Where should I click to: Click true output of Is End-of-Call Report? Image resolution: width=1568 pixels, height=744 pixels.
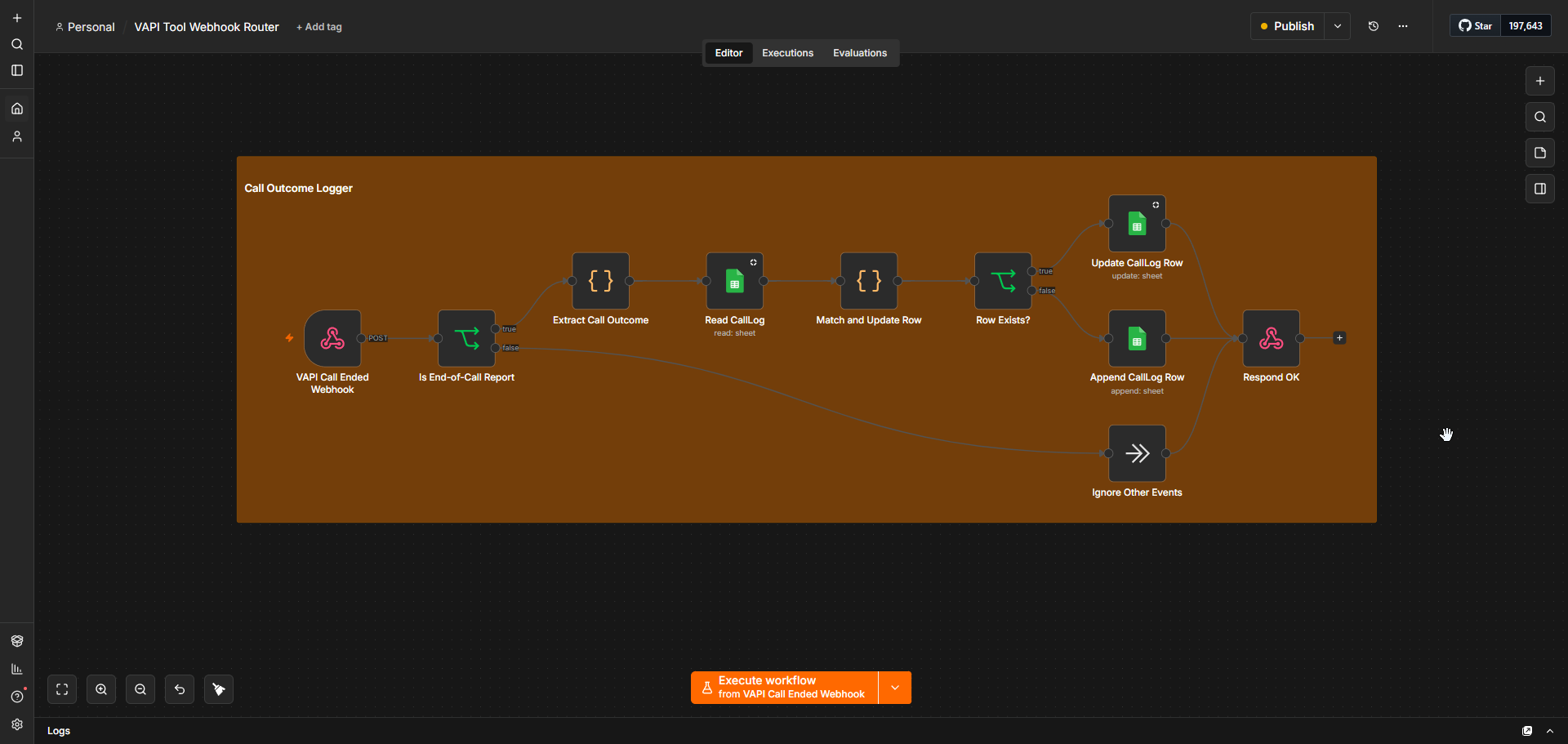point(495,329)
